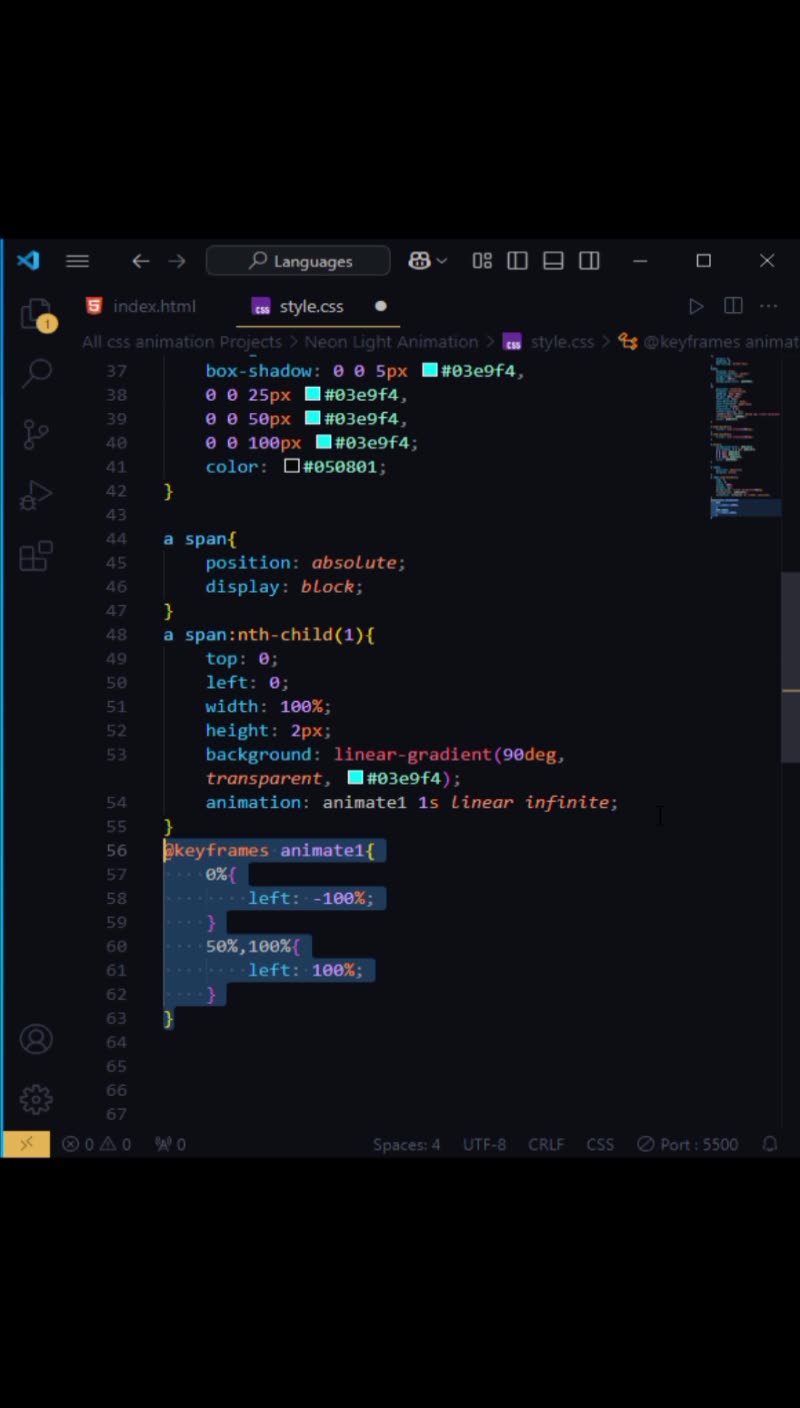Viewport: 800px width, 1408px height.
Task: Toggle the bottom panel
Action: point(553,261)
